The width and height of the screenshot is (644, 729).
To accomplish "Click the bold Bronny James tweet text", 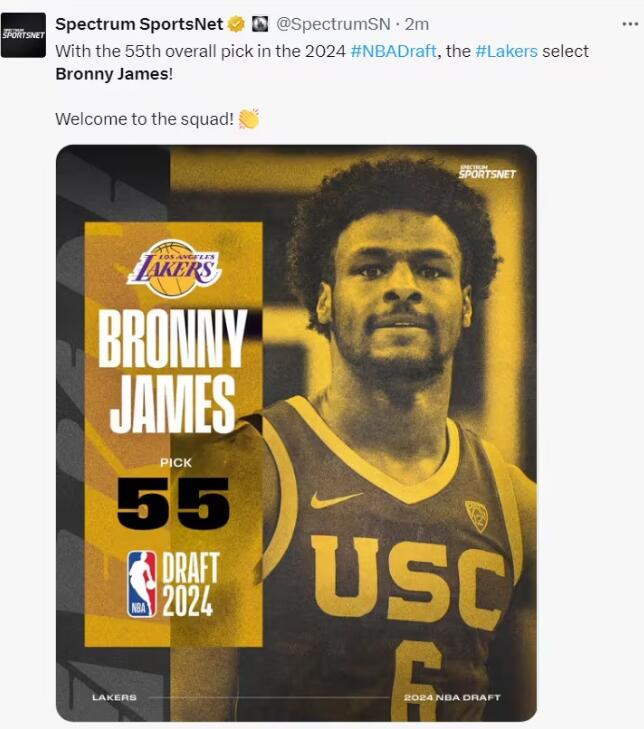I will click(x=113, y=74).
